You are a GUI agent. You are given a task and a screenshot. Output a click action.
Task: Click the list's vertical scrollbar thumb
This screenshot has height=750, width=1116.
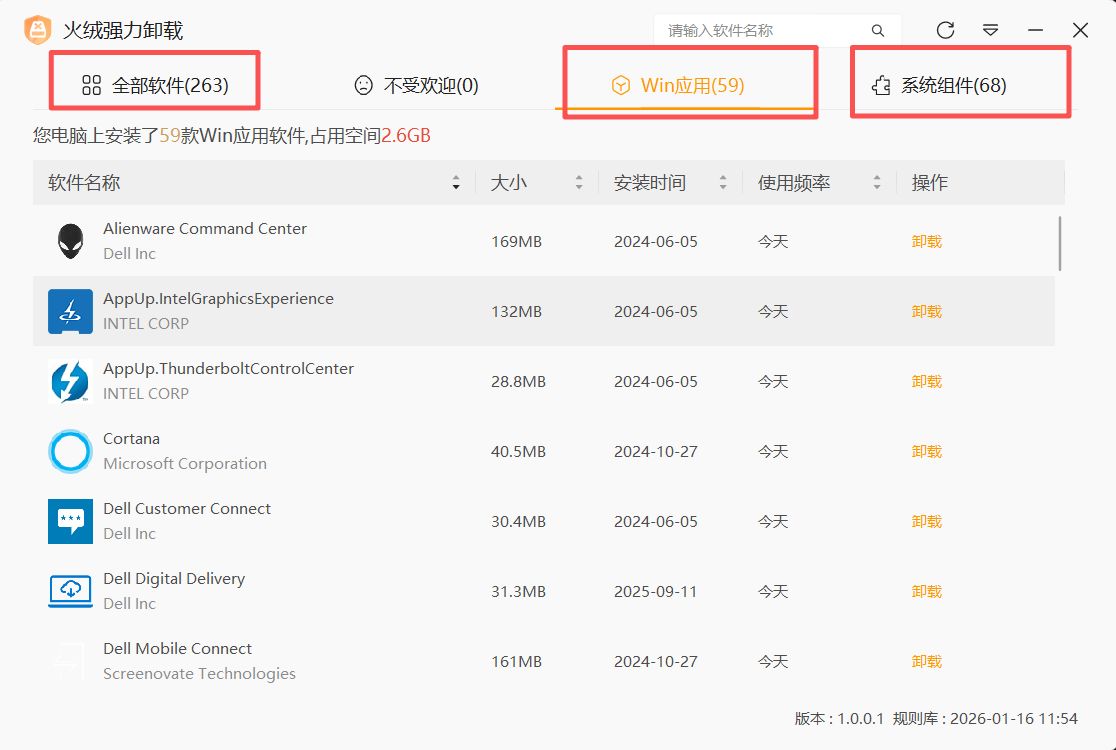(1060, 243)
